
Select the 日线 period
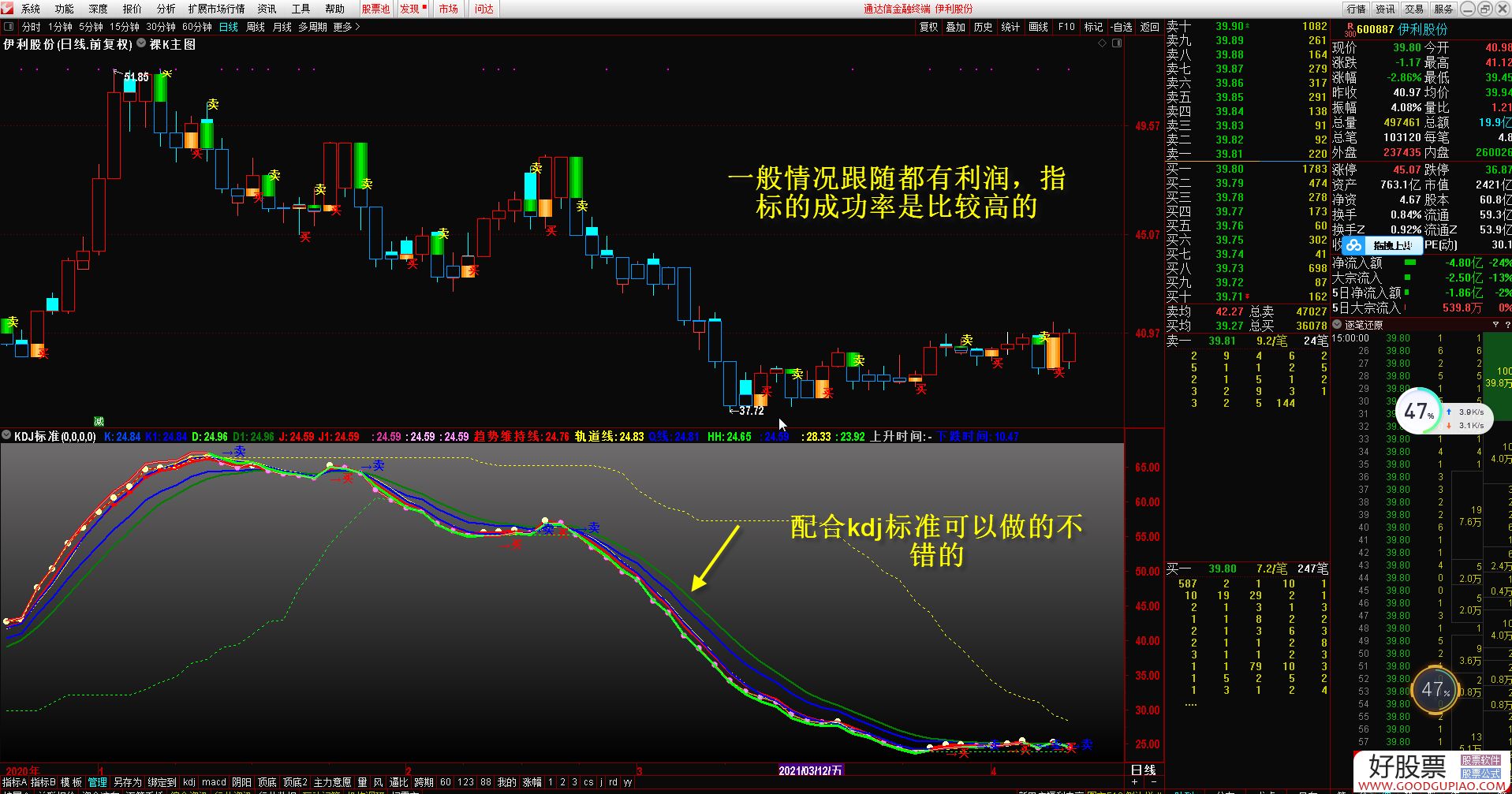coord(229,27)
